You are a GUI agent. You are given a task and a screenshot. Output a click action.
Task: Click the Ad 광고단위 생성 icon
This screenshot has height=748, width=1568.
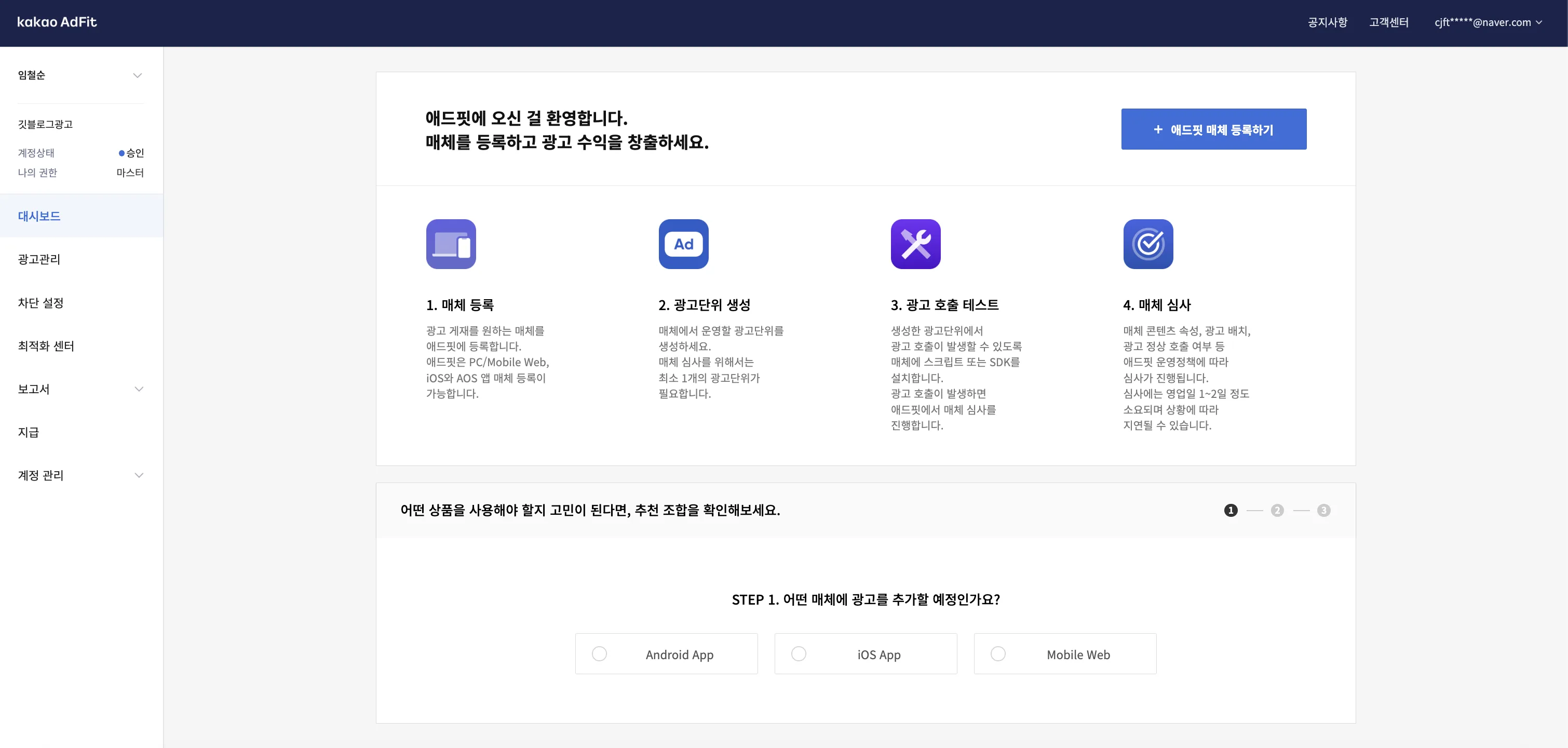click(684, 244)
